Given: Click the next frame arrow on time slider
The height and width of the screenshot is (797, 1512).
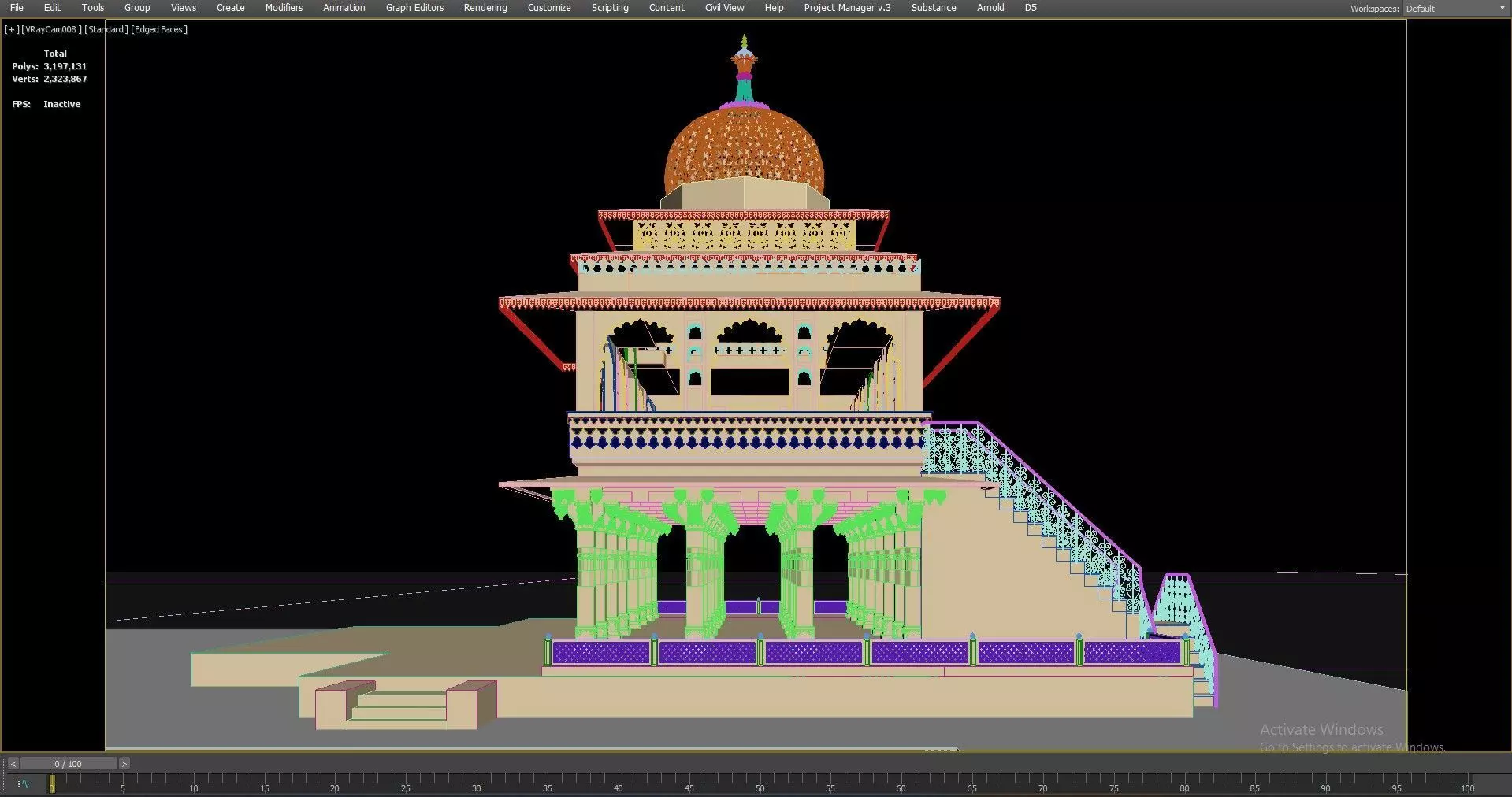Looking at the screenshot, I should [124, 764].
